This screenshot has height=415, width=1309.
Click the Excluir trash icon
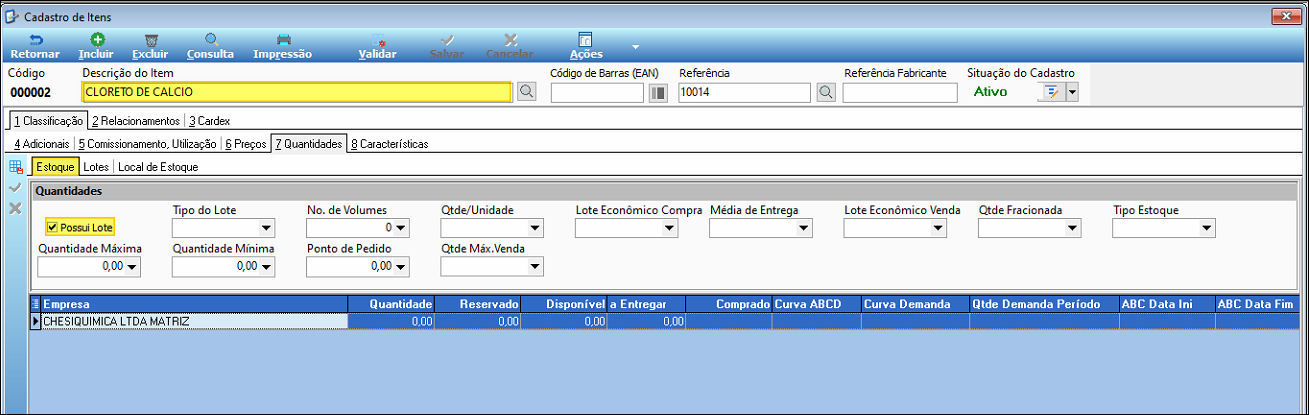click(151, 40)
